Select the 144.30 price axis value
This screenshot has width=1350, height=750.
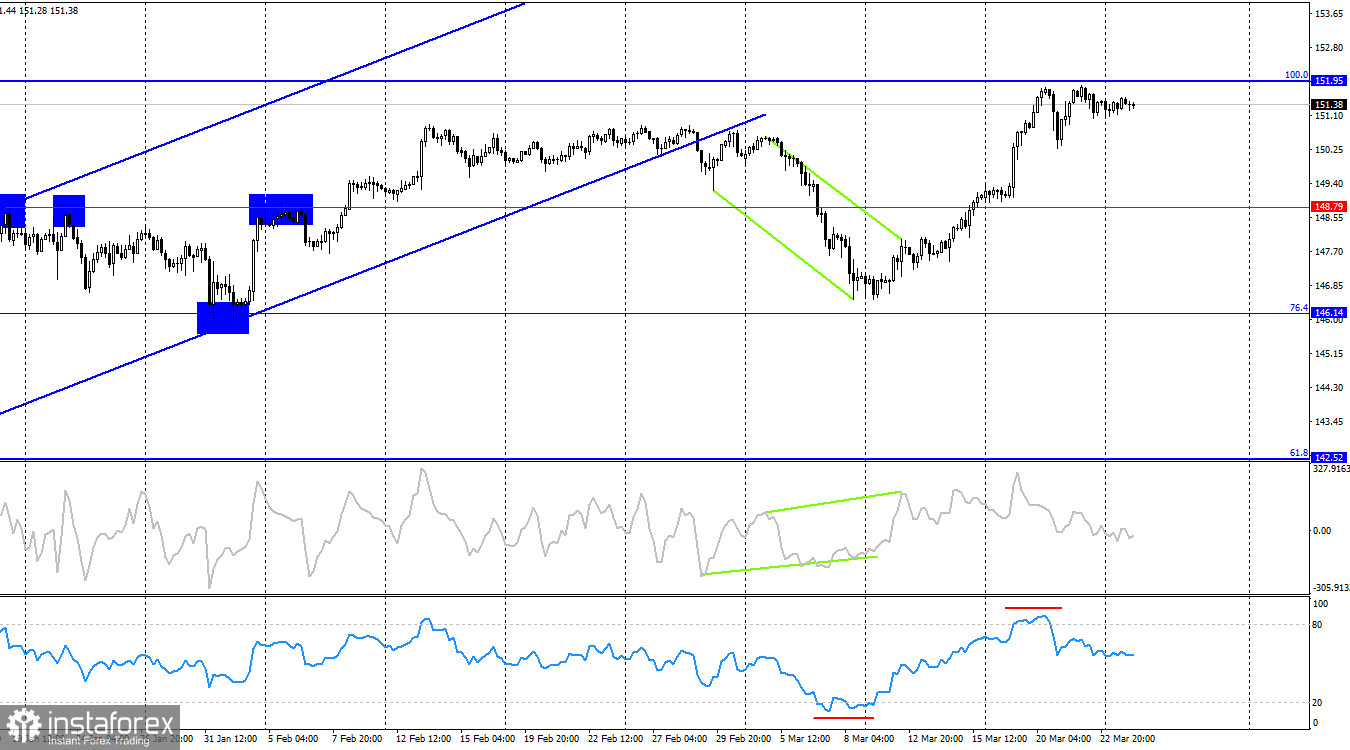[1329, 388]
